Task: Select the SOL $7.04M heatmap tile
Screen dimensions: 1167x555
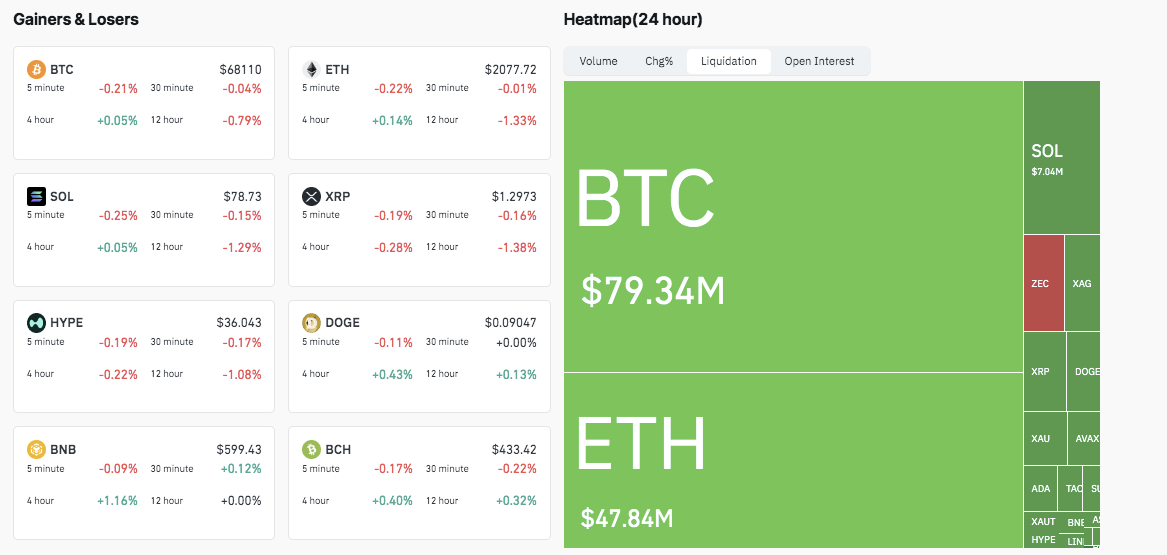Action: click(x=1061, y=158)
